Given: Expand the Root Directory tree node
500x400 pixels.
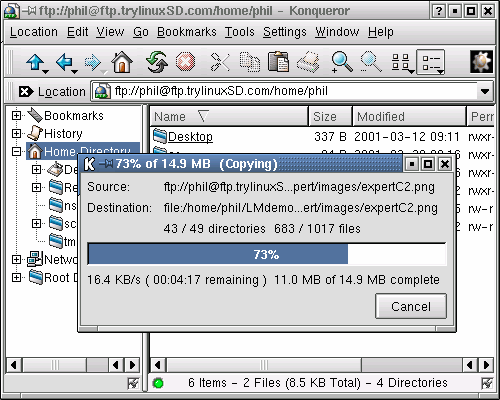Looking at the screenshot, I should (16, 277).
